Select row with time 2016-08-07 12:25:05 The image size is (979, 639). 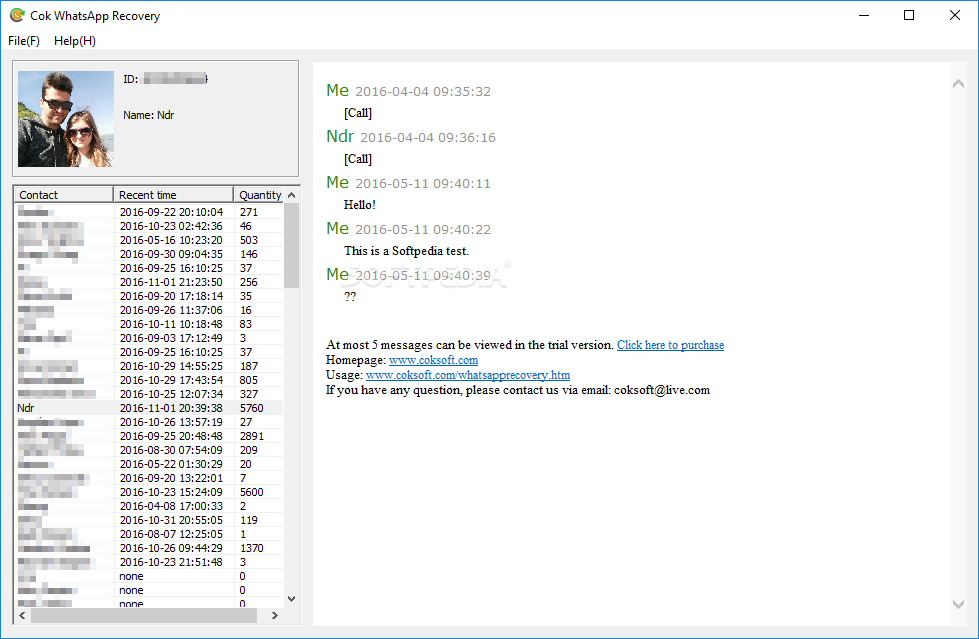(x=149, y=534)
